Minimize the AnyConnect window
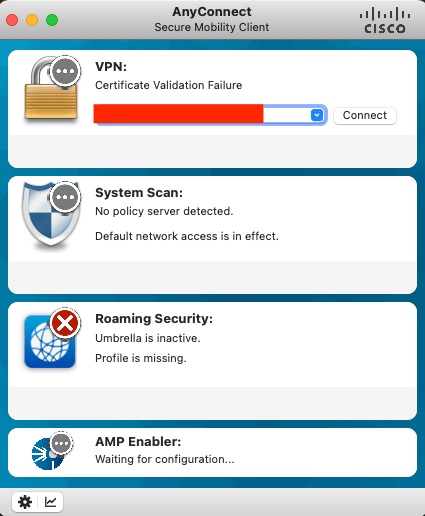The width and height of the screenshot is (425, 516). (32, 20)
